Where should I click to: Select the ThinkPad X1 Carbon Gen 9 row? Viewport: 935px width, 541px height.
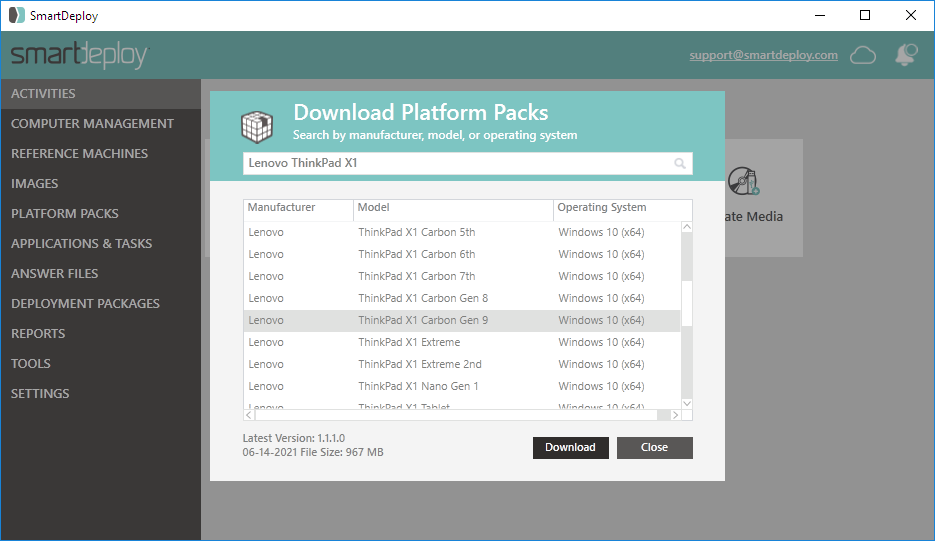[x=462, y=320]
